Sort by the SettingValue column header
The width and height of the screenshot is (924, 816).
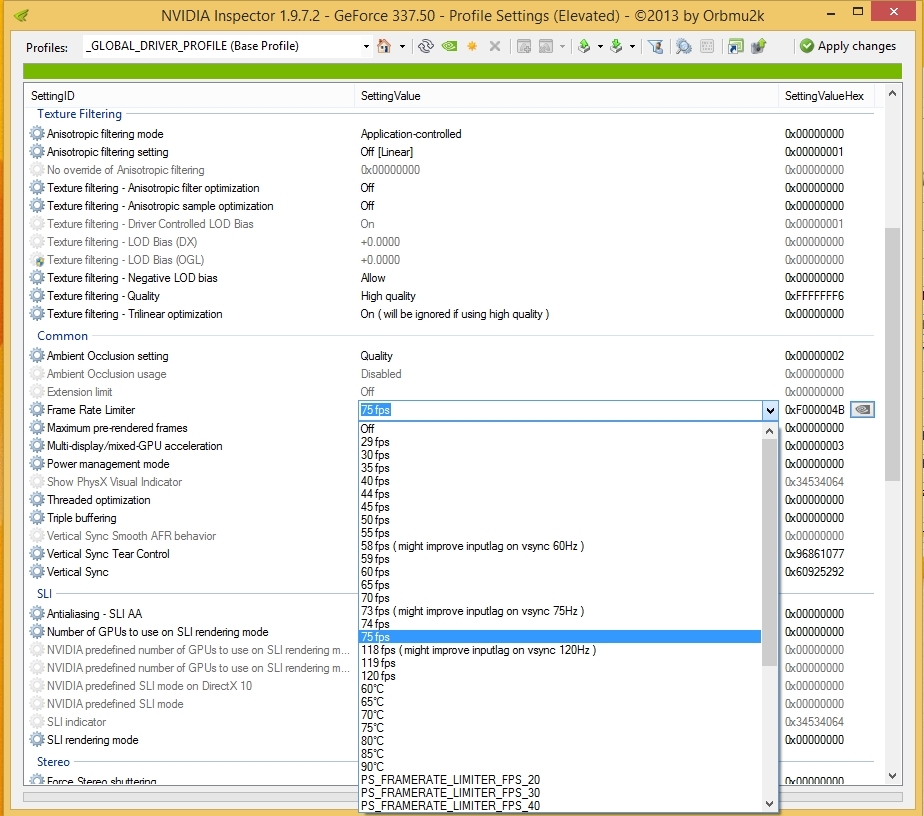[x=566, y=95]
